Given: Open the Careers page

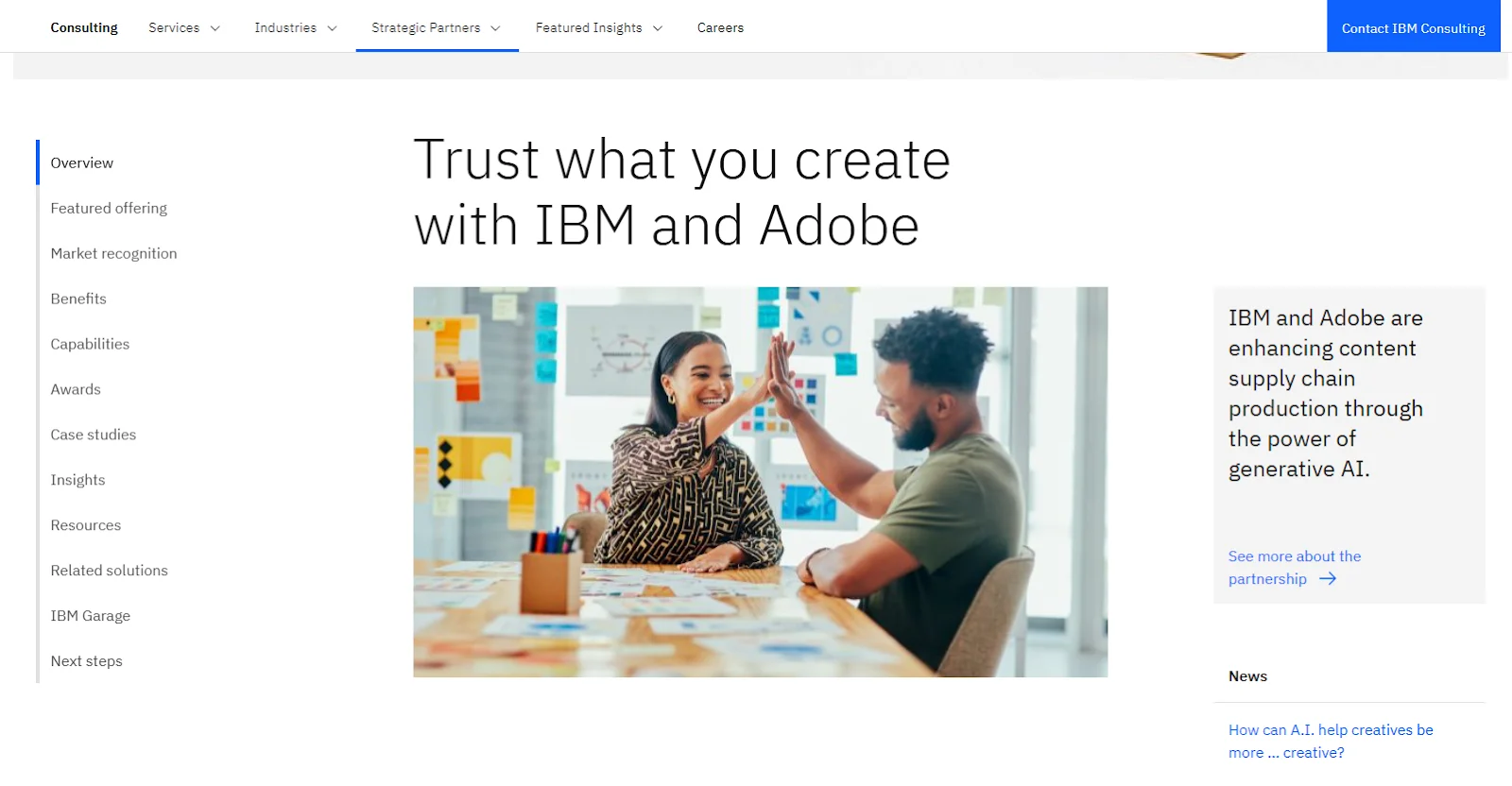Looking at the screenshot, I should tap(720, 27).
